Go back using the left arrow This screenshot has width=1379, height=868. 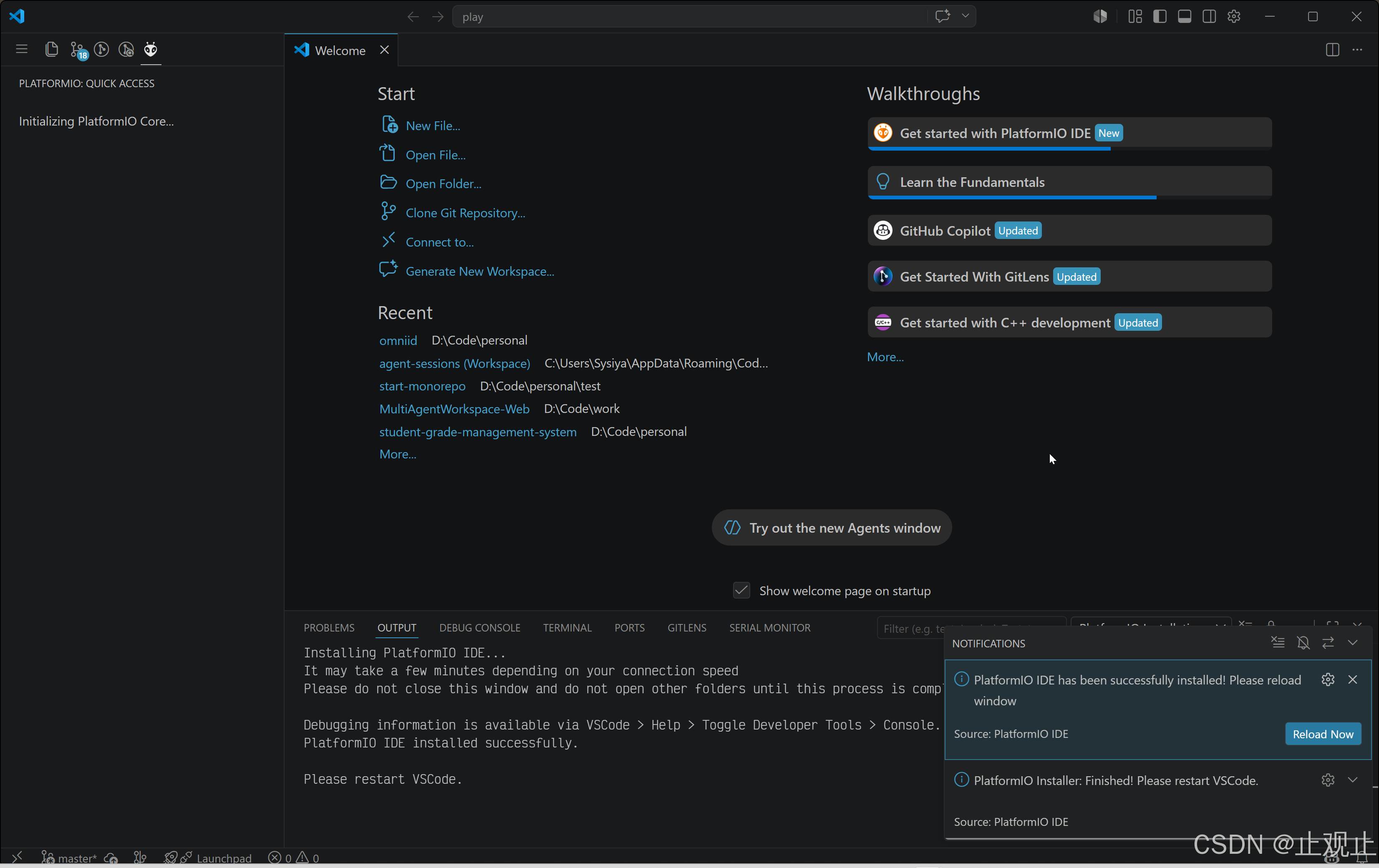pos(413,17)
